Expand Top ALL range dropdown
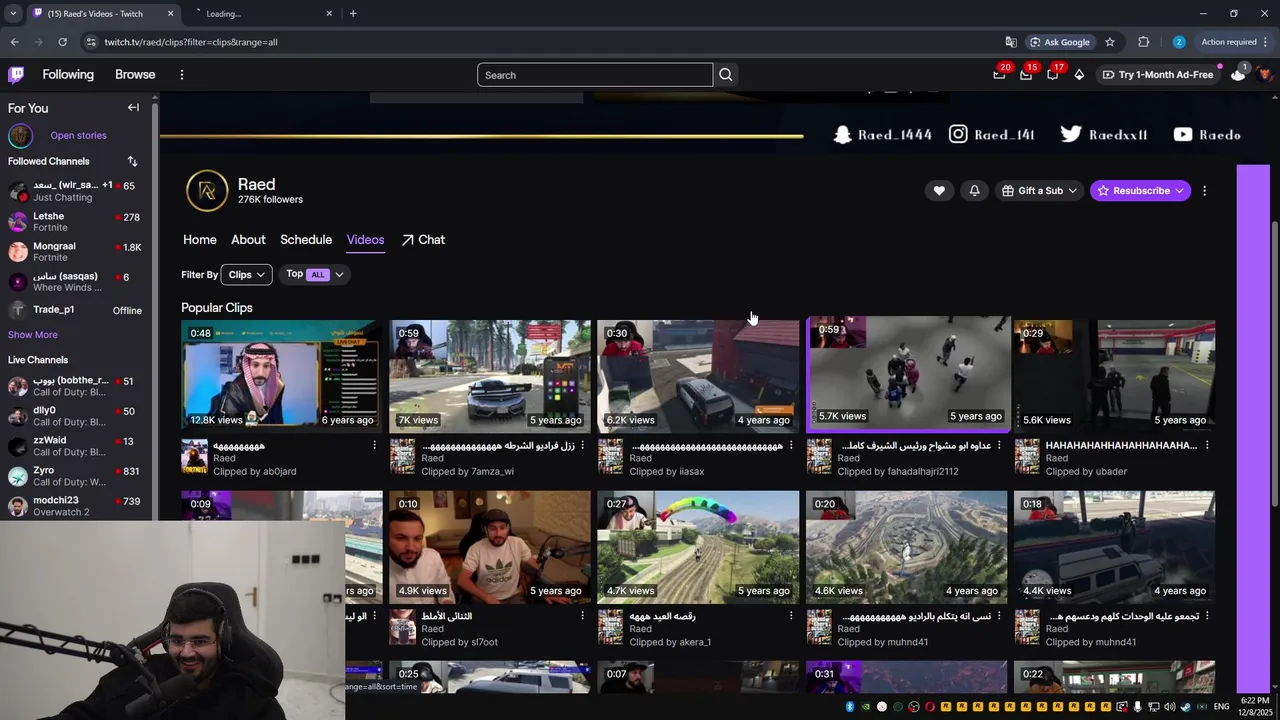Viewport: 1280px width, 720px height. [315, 274]
